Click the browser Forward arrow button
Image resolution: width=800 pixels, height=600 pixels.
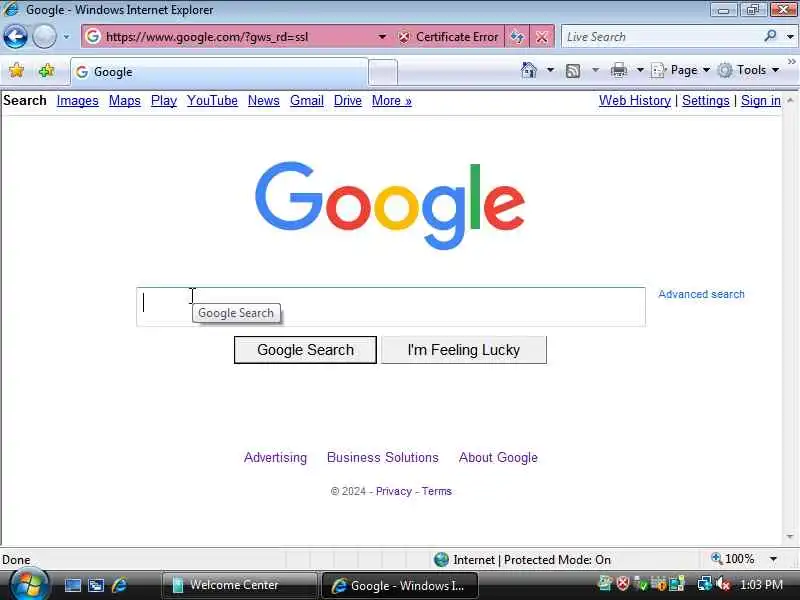pyautogui.click(x=44, y=37)
